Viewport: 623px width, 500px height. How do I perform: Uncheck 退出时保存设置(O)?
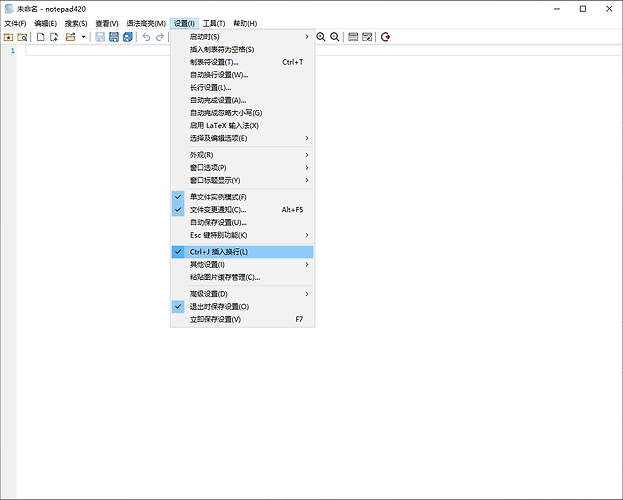tap(242, 307)
